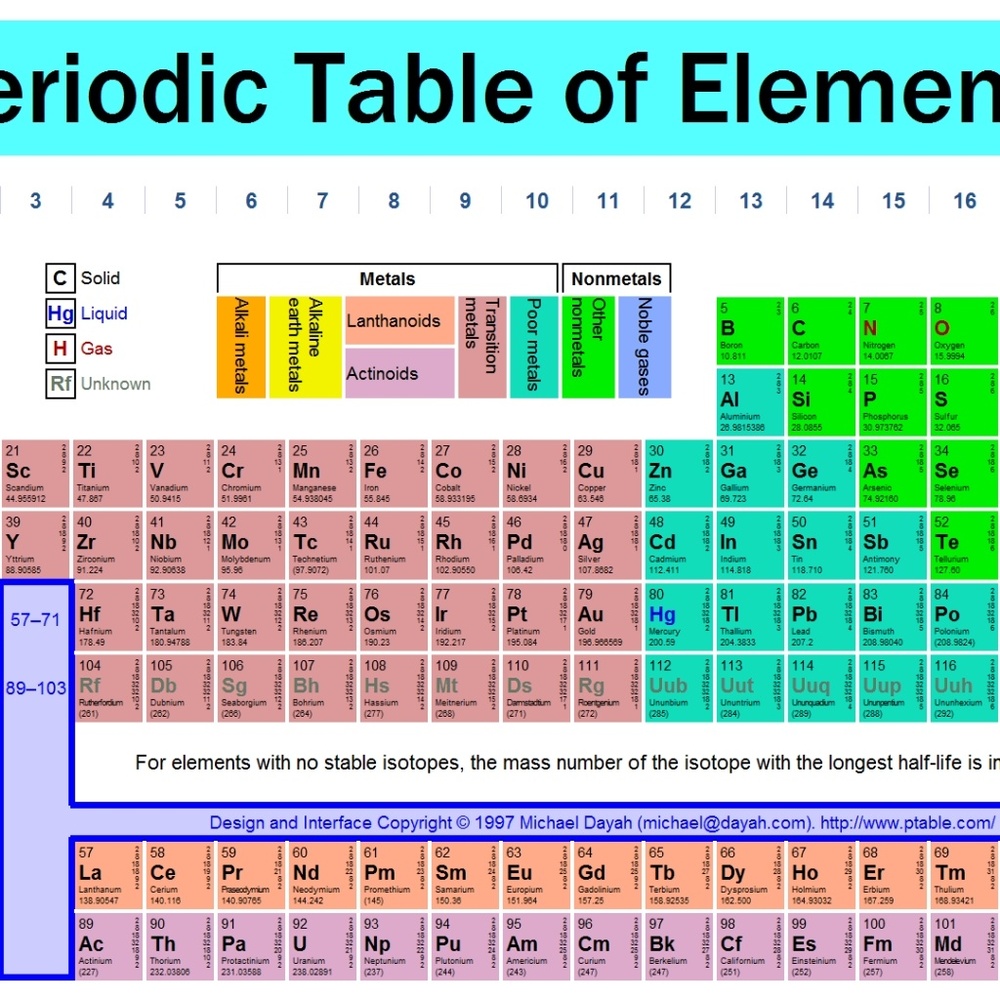The height and width of the screenshot is (1000, 1000).
Task: Click the Gas state legend box marked H
Action: [x=60, y=349]
